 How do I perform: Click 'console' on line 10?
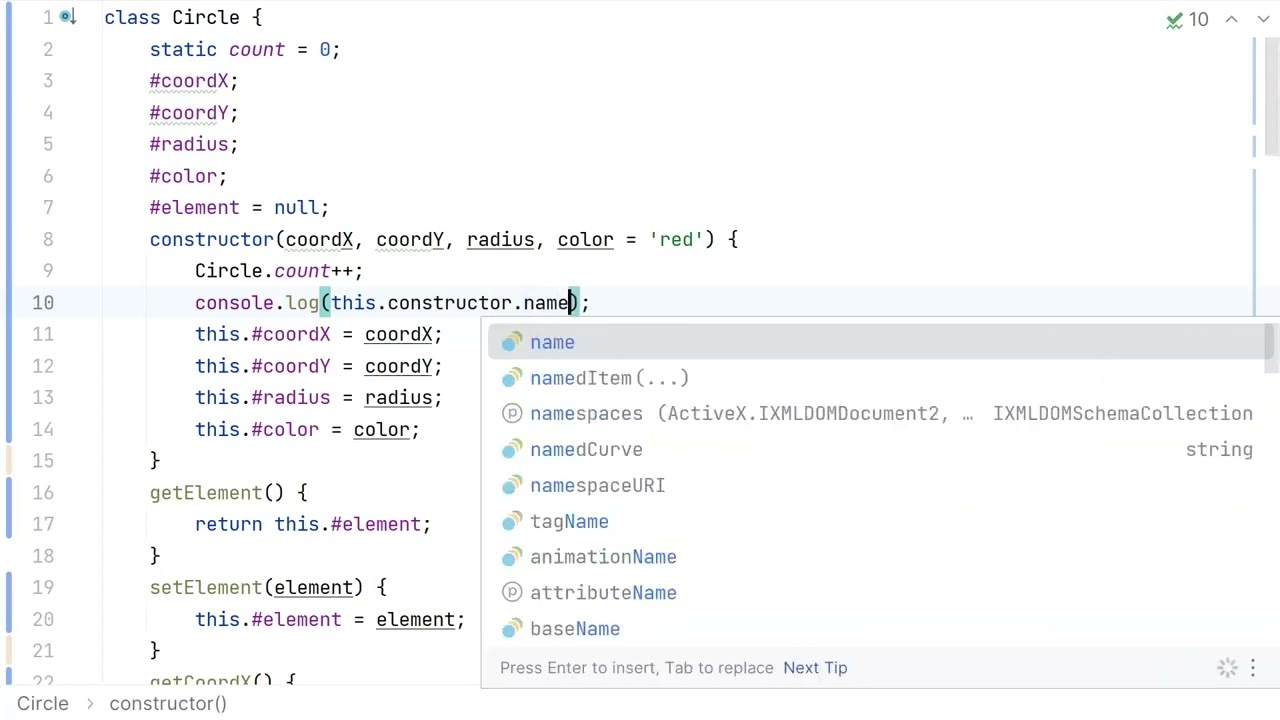click(234, 303)
